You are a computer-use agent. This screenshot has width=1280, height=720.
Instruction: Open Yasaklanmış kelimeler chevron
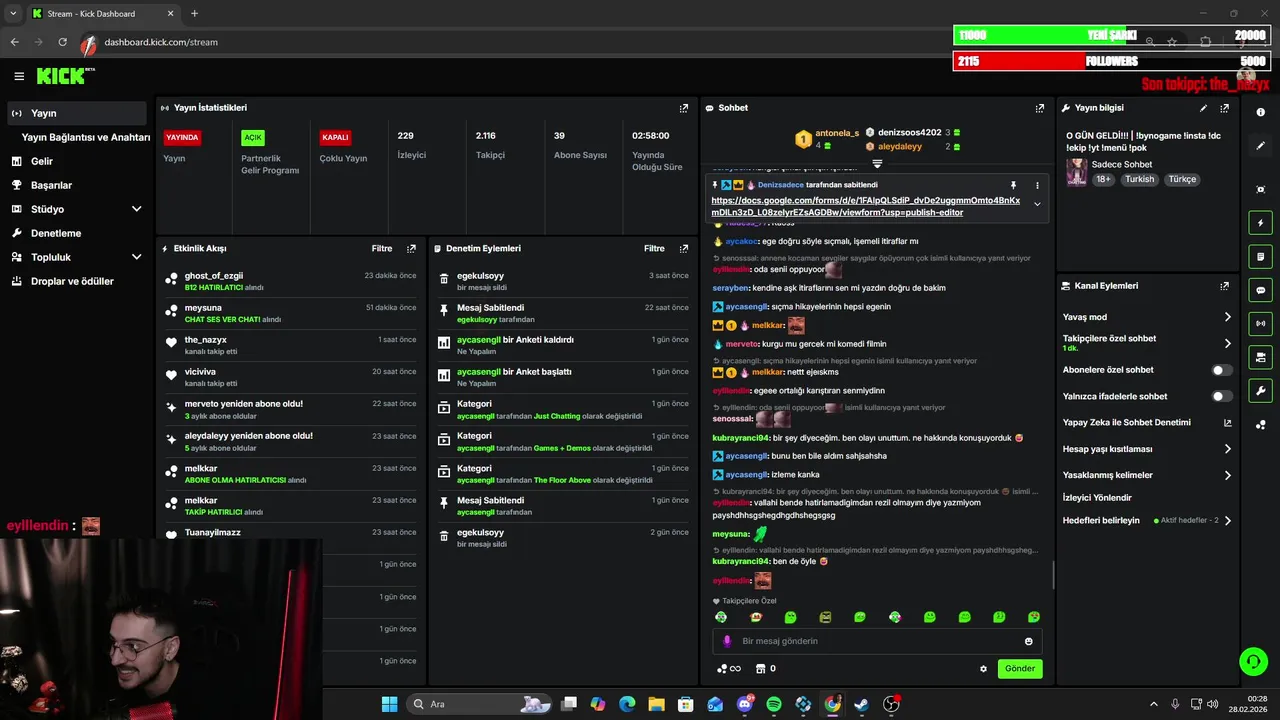1228,475
